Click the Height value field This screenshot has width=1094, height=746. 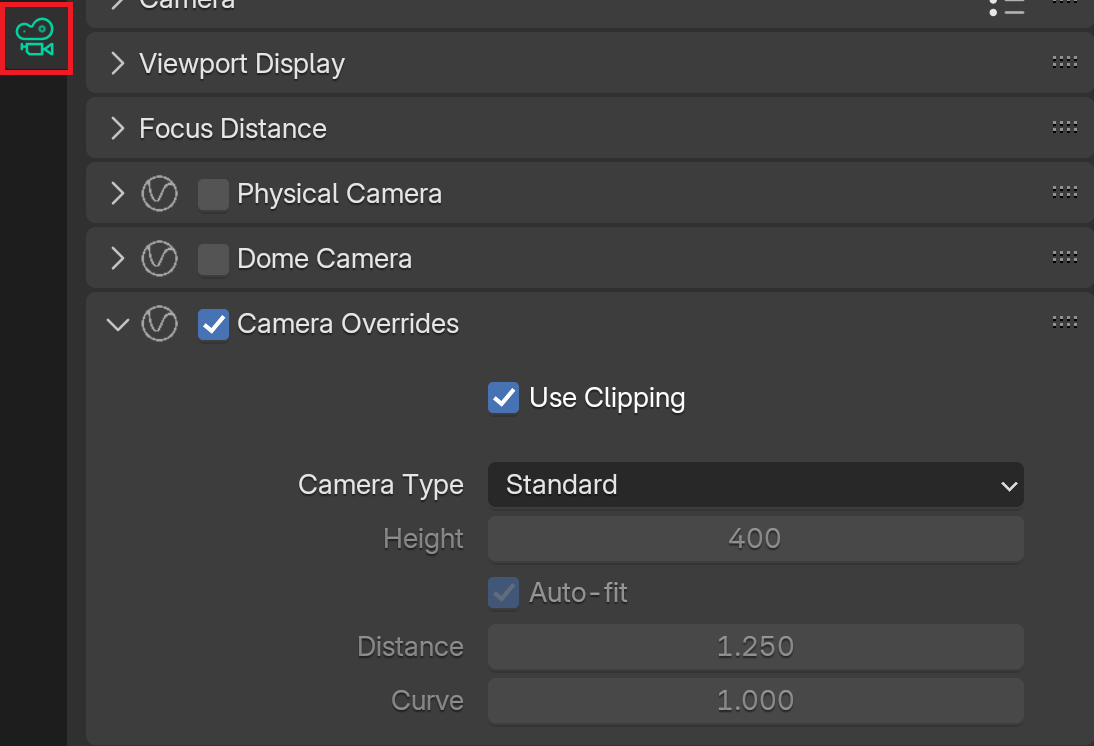tap(756, 539)
